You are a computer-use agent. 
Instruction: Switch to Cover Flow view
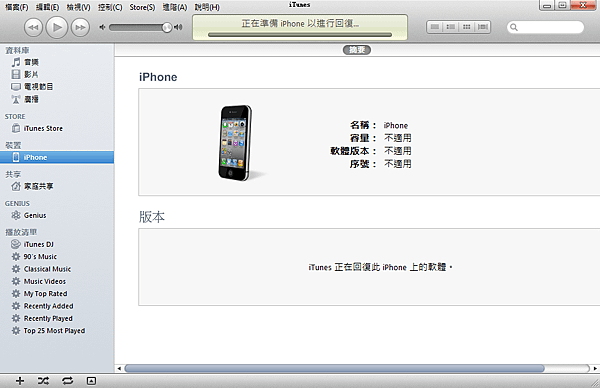point(483,27)
